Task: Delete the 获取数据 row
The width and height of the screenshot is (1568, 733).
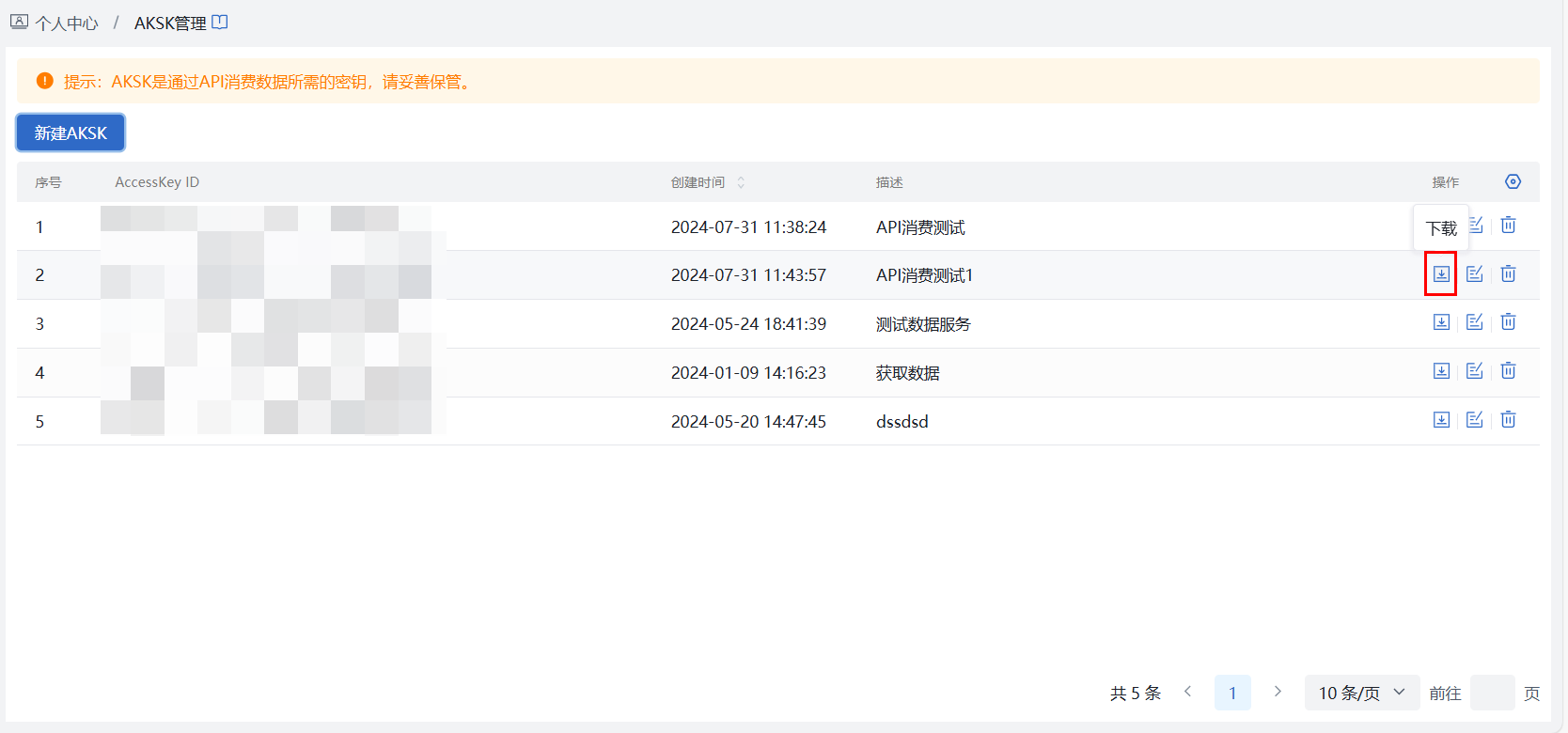Action: [1508, 371]
